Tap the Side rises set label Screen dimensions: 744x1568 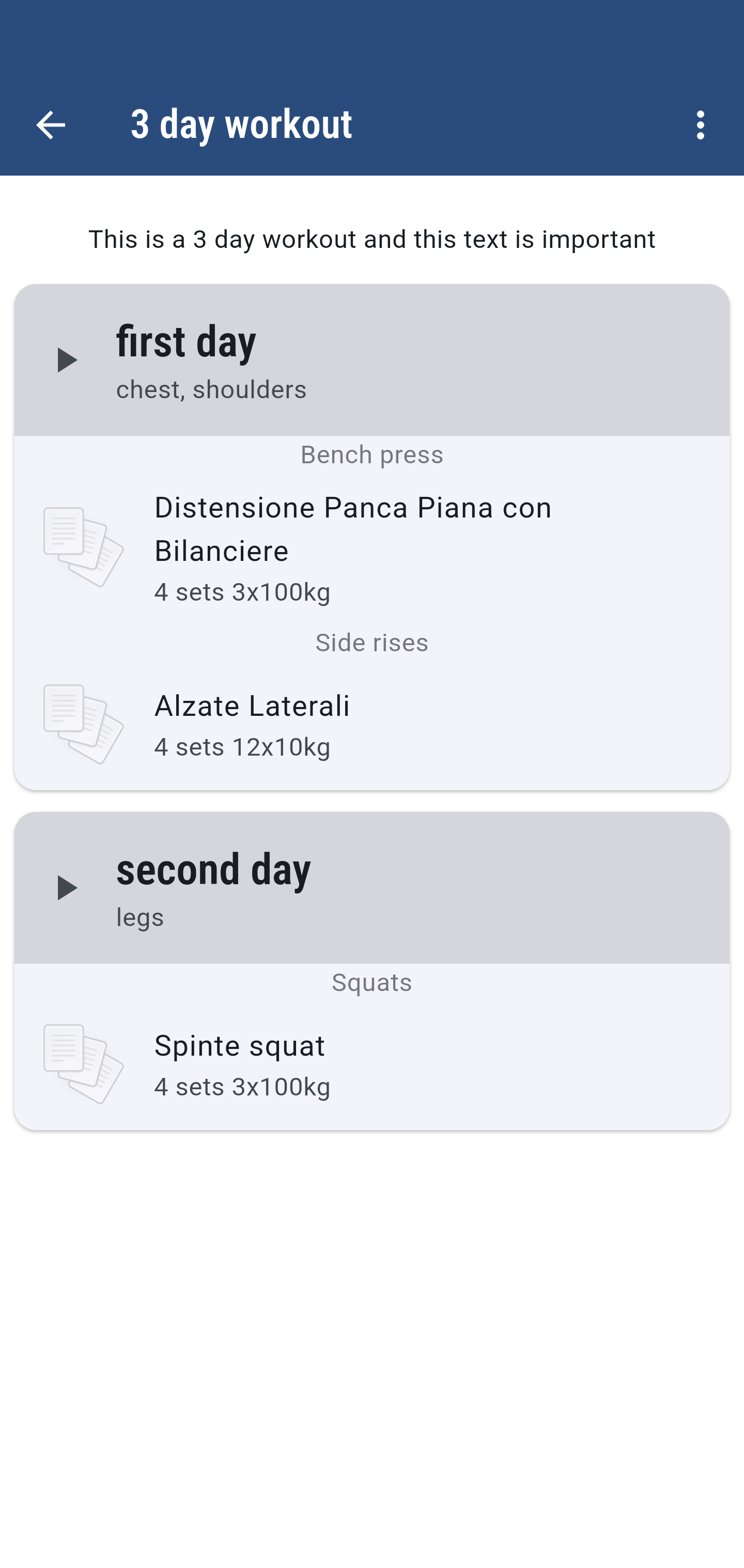click(x=371, y=643)
